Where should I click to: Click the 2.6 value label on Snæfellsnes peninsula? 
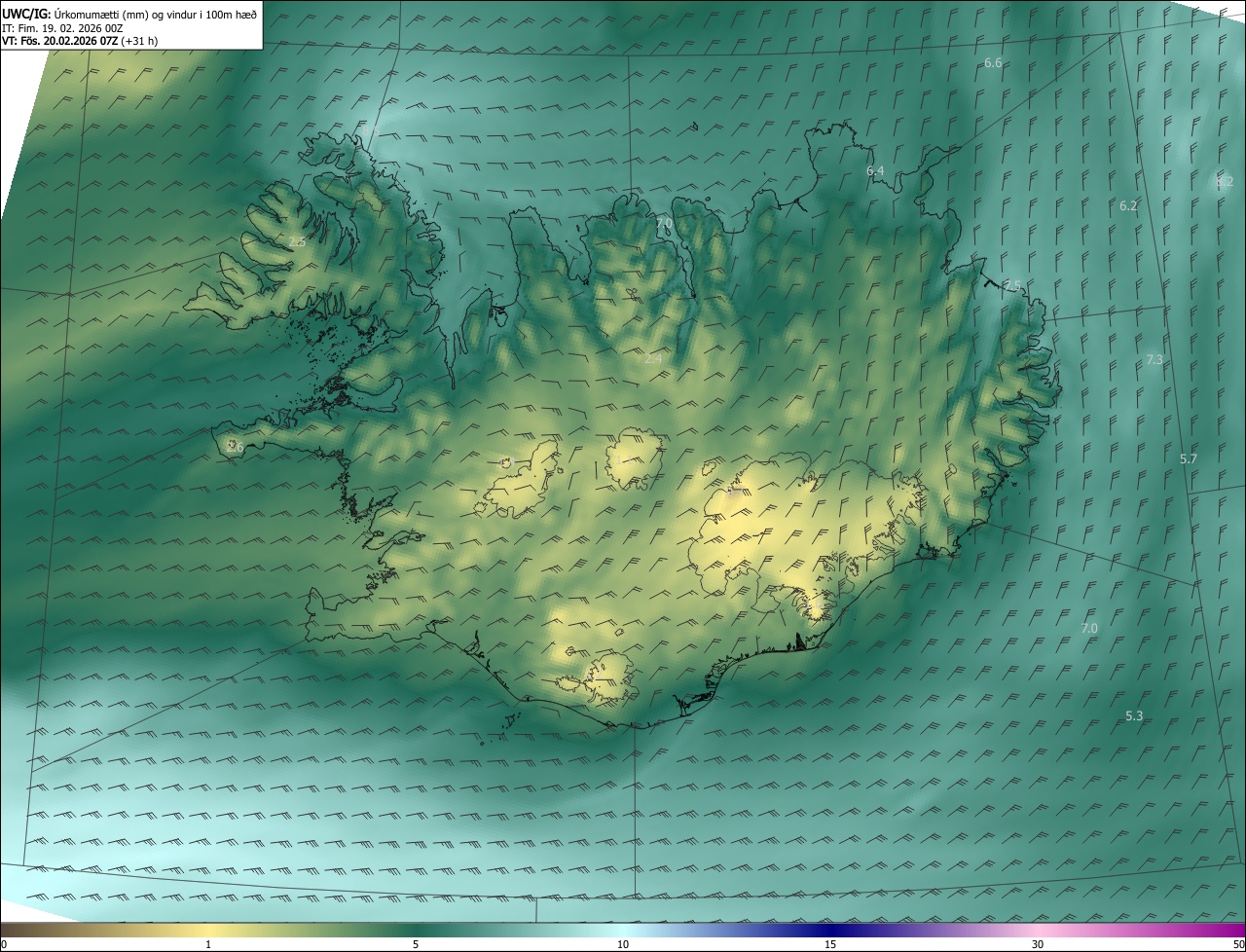pos(235,447)
